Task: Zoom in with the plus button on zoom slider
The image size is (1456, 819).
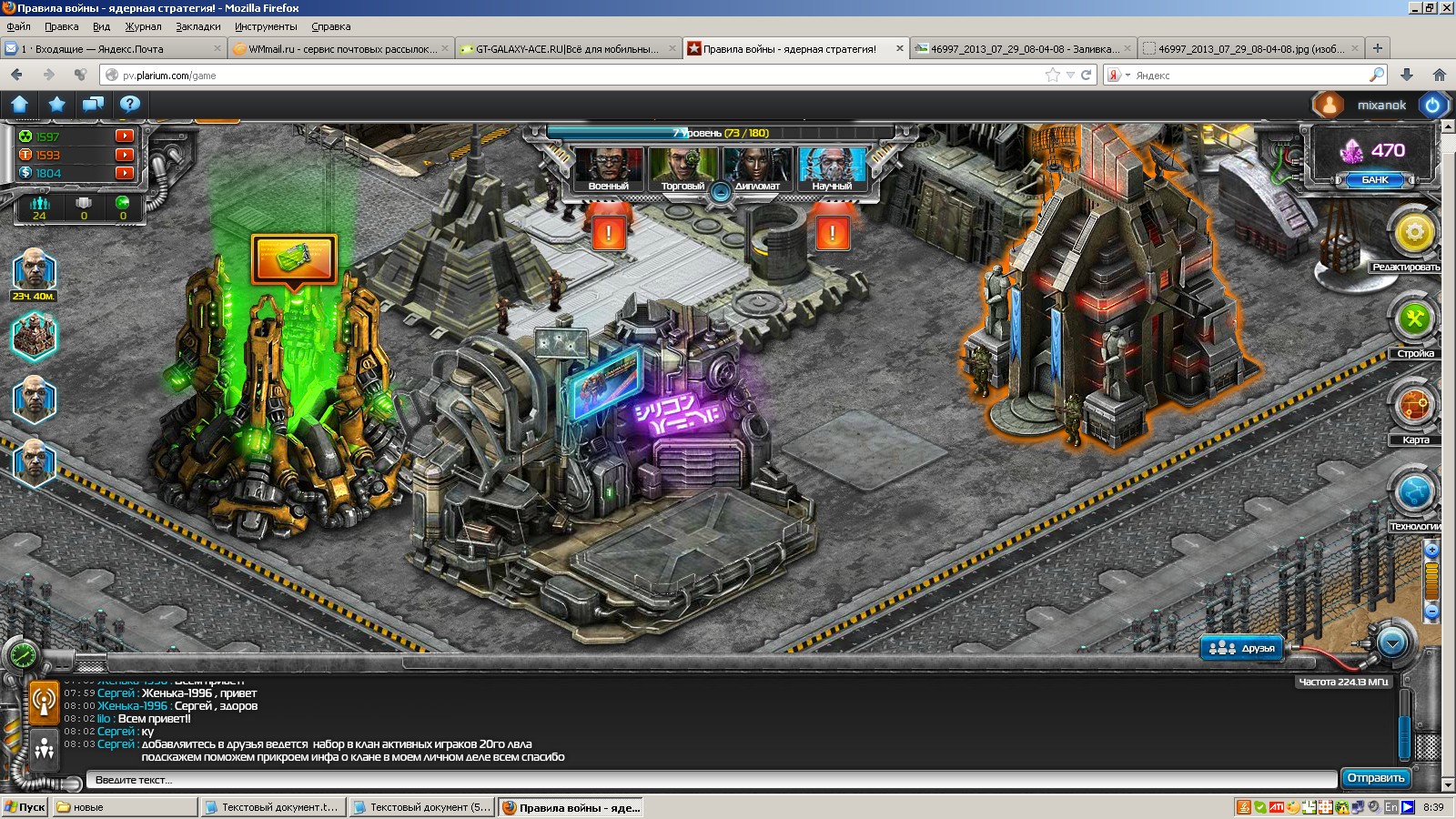Action: click(1431, 550)
